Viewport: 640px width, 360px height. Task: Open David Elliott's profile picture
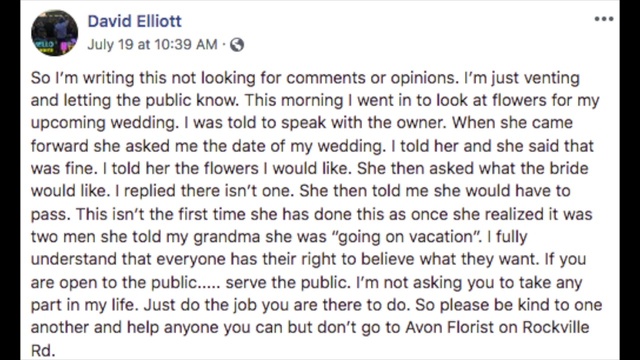pyautogui.click(x=54, y=33)
